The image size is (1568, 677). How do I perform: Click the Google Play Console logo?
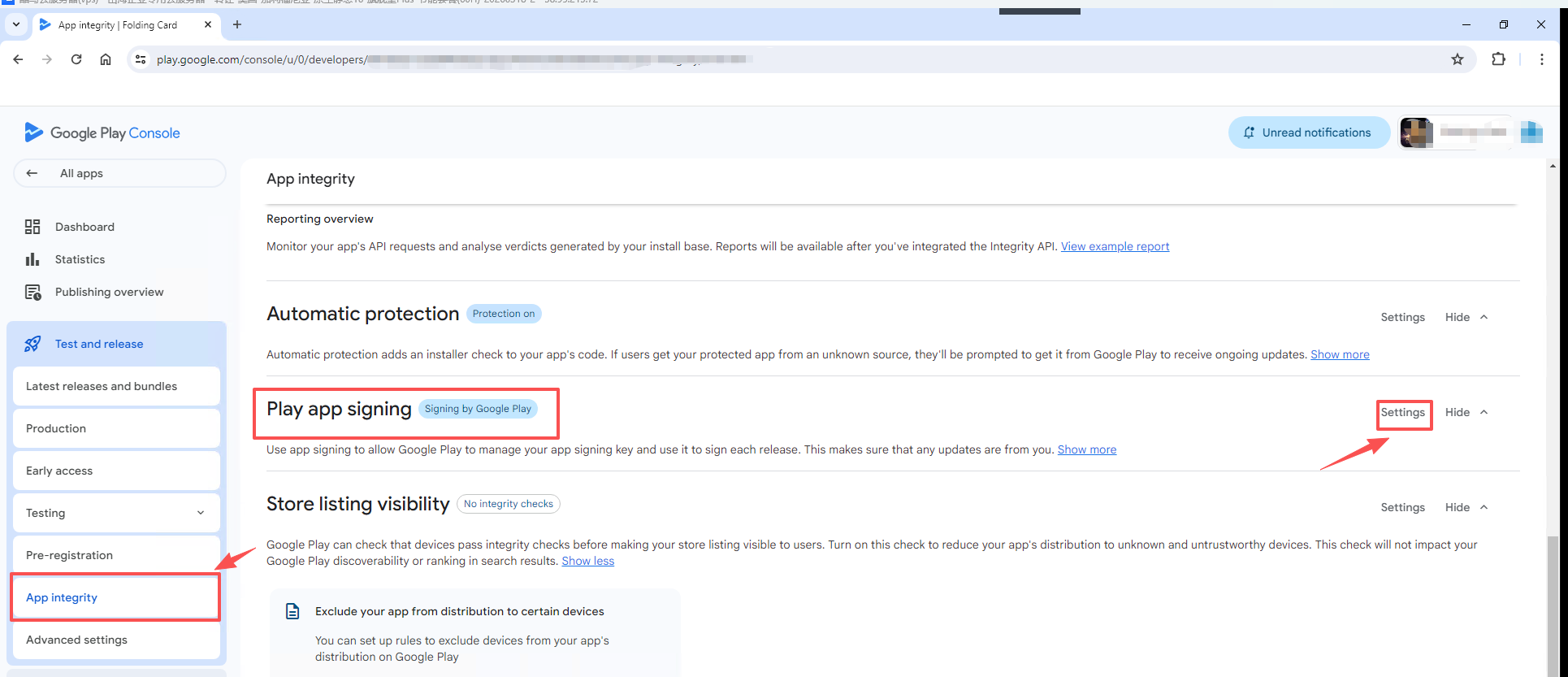pos(102,132)
